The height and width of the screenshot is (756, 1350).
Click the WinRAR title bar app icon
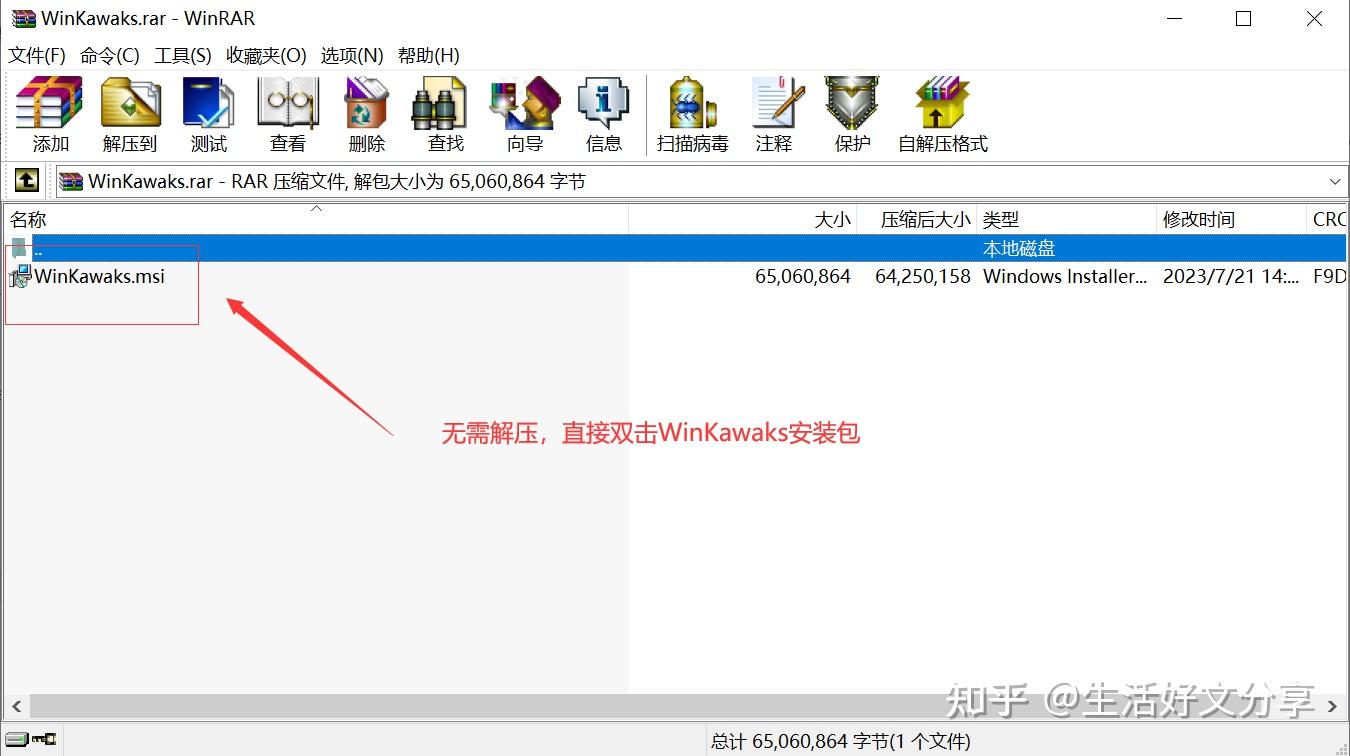[x=23, y=18]
